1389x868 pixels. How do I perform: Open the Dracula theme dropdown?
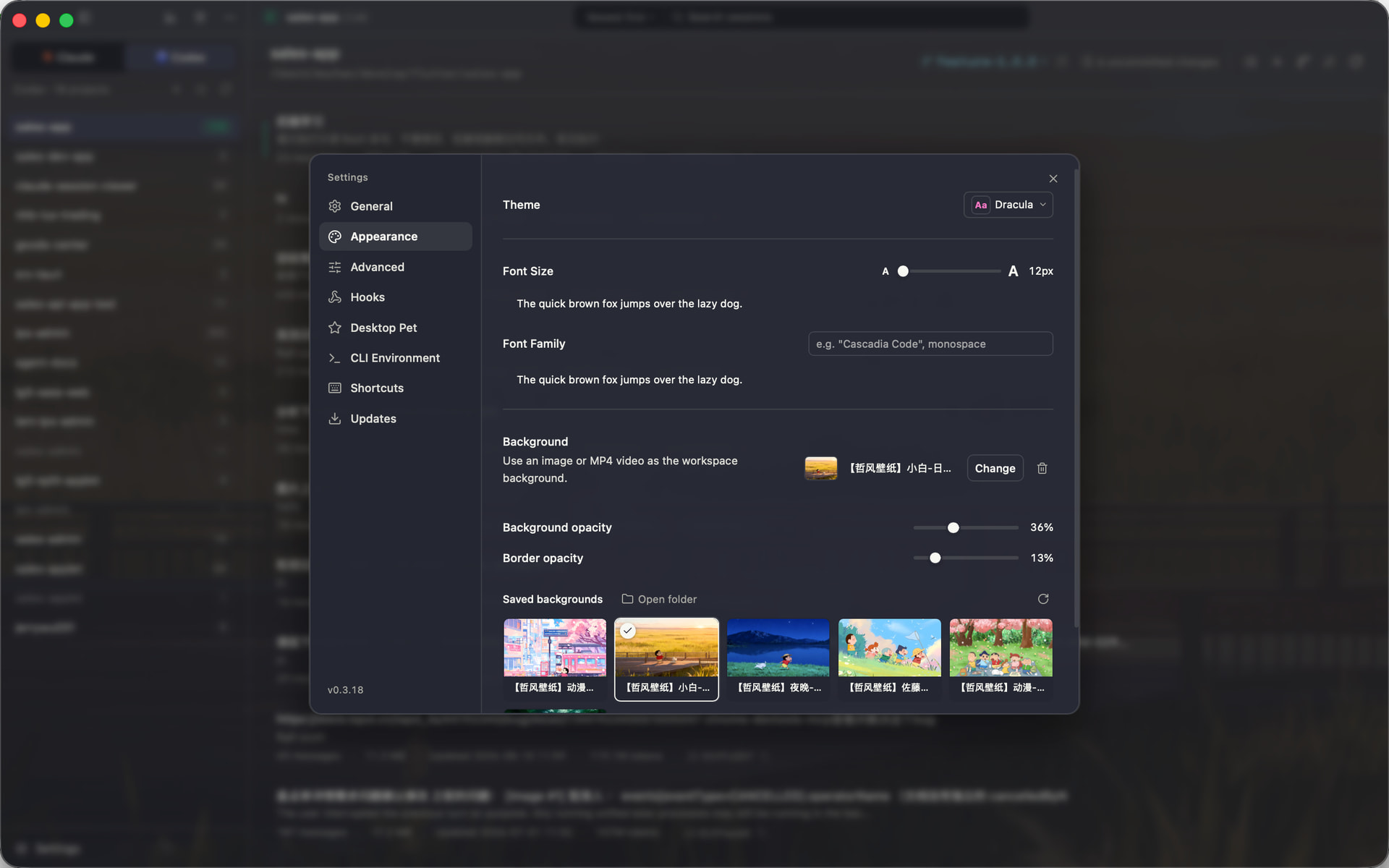pos(1008,205)
